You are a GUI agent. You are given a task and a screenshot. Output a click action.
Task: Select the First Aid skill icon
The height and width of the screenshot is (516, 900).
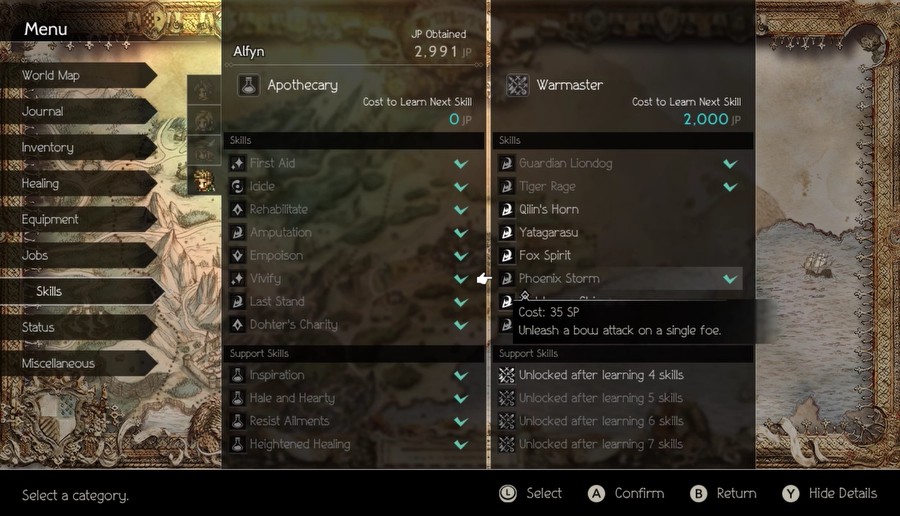pyautogui.click(x=237, y=164)
